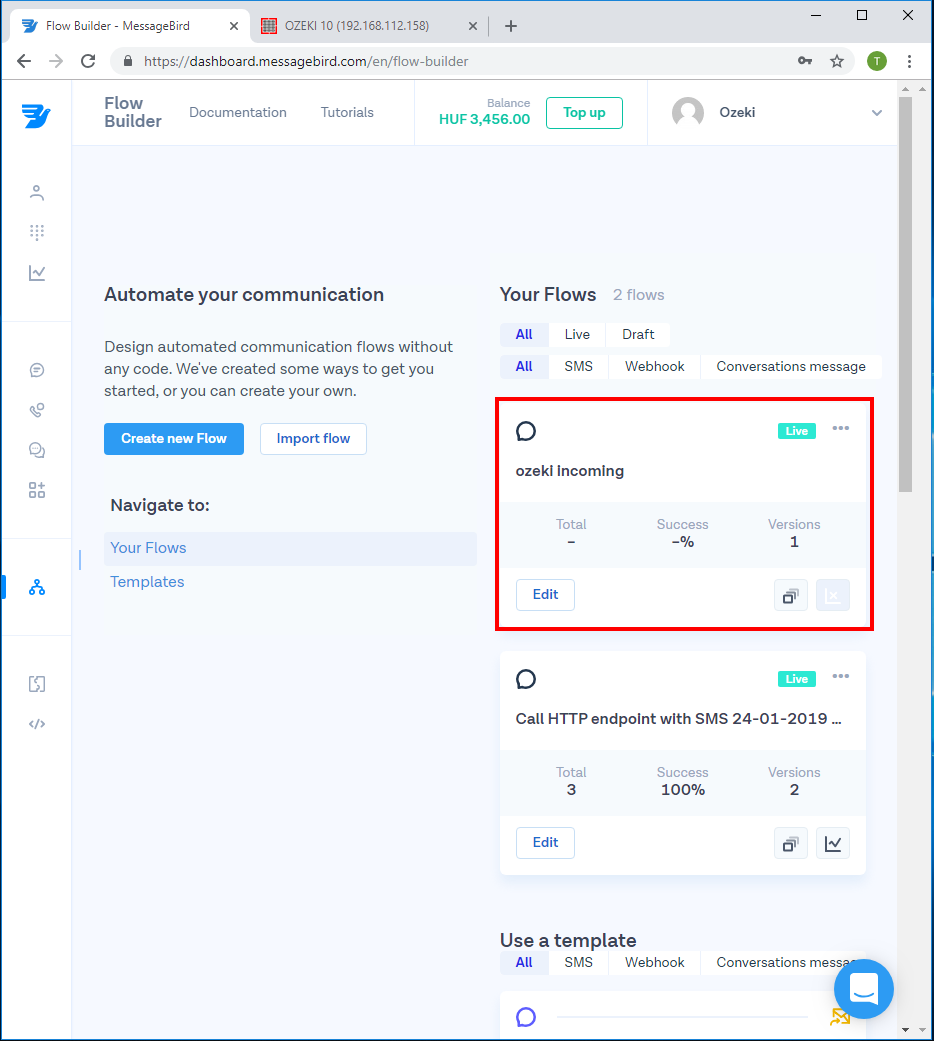
Task: Click the developers code brackets sidebar icon
Action: pos(37,724)
